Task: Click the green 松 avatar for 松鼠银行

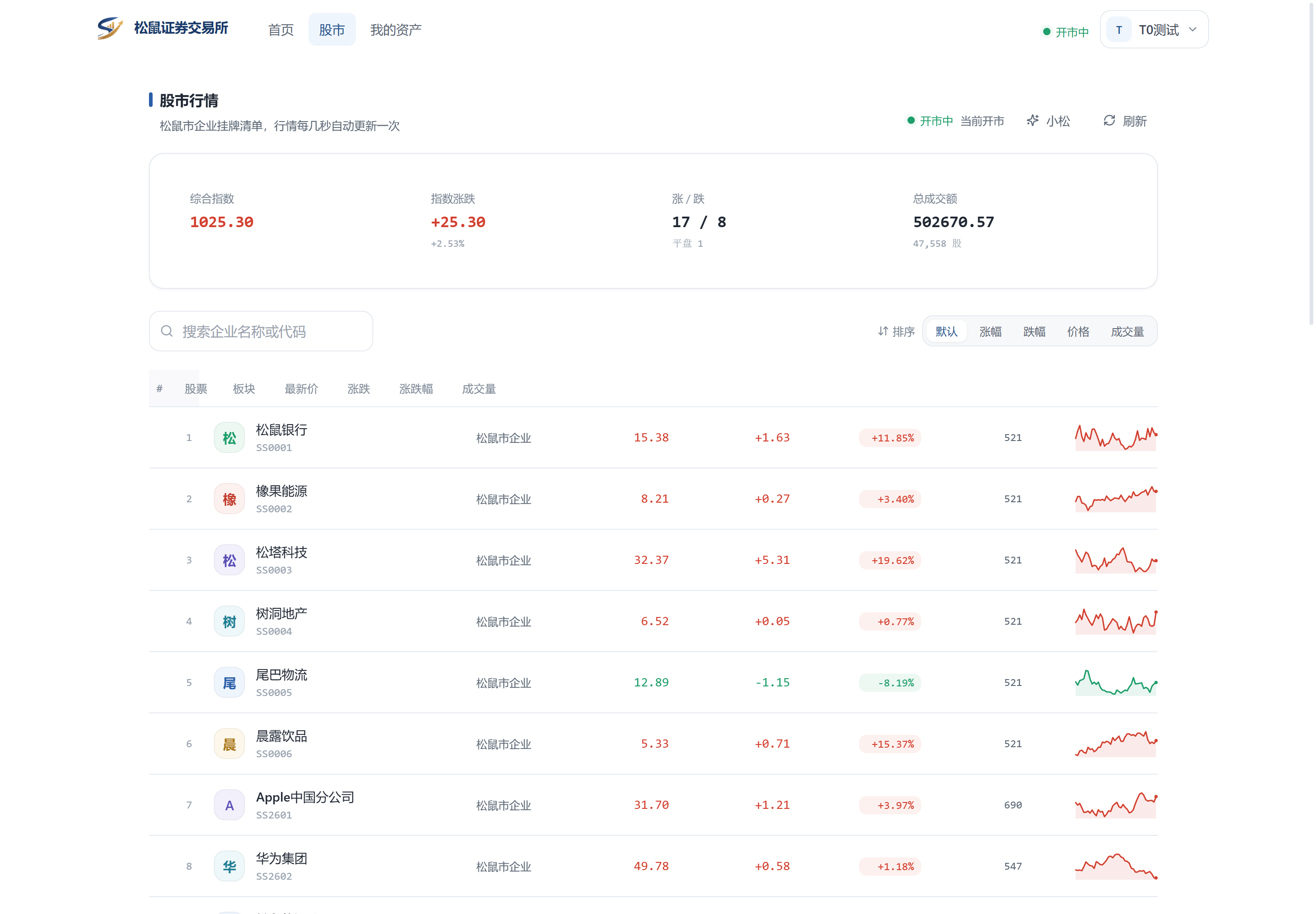Action: [x=229, y=437]
